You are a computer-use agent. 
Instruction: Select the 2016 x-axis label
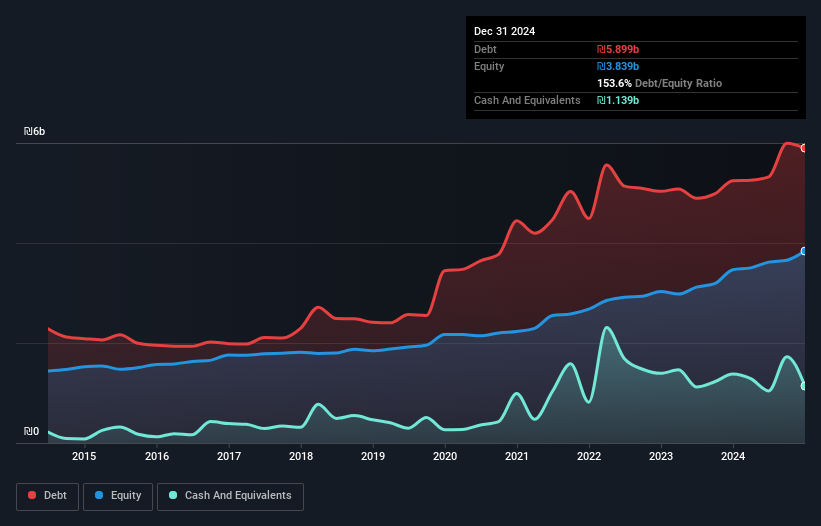157,456
